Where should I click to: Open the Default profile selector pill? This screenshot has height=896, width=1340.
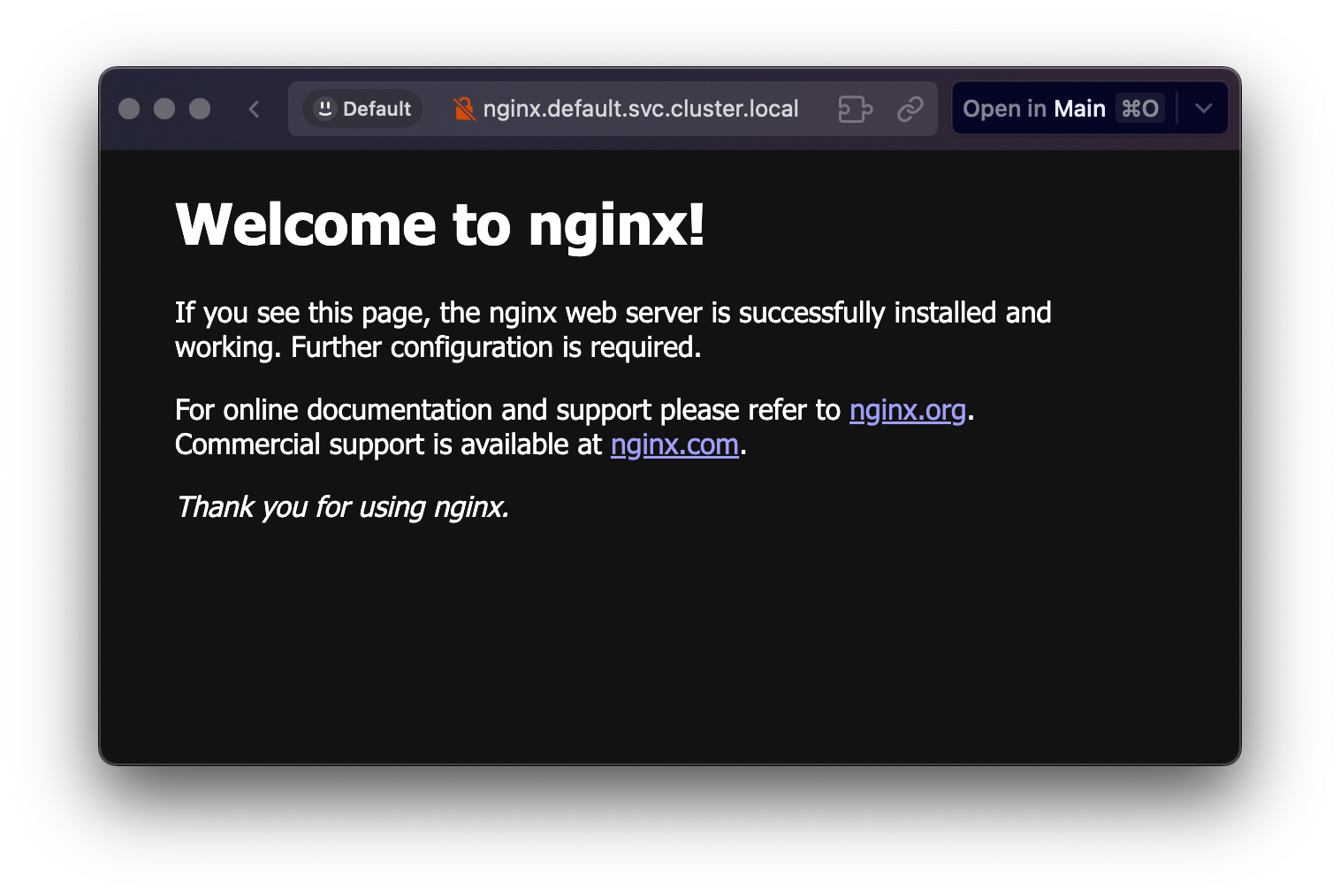pyautogui.click(x=362, y=109)
